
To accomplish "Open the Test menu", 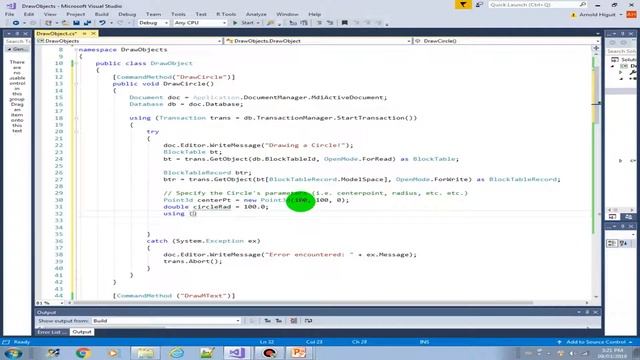I will (201, 14).
